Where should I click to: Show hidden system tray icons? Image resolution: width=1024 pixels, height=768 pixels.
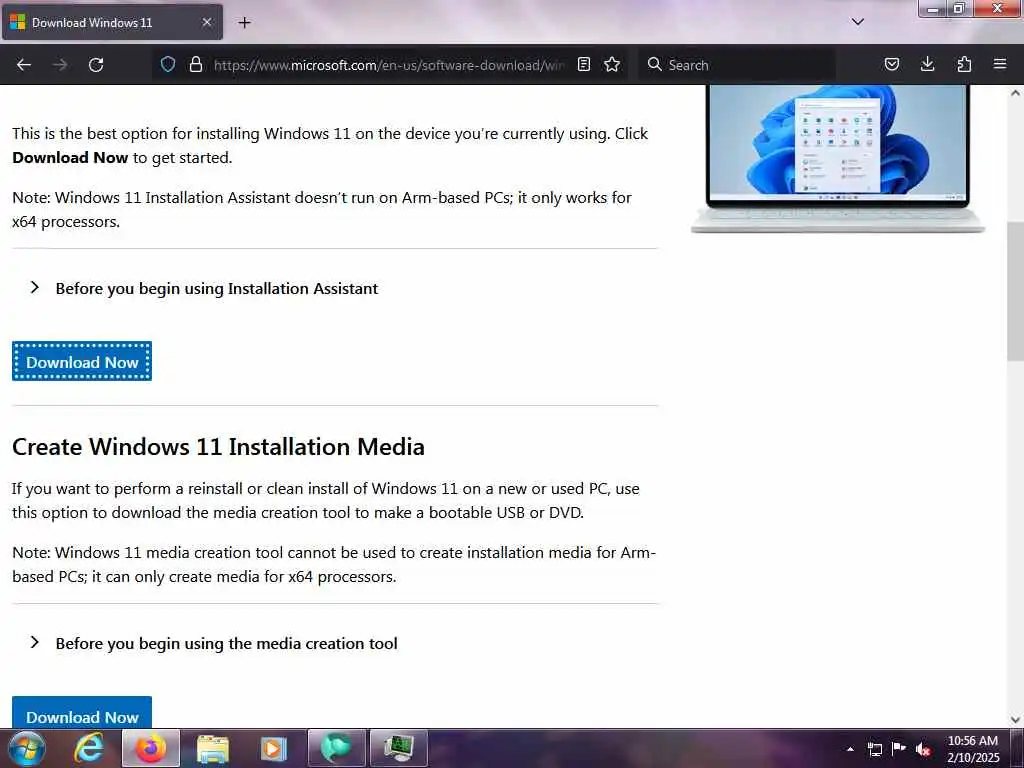pos(850,749)
